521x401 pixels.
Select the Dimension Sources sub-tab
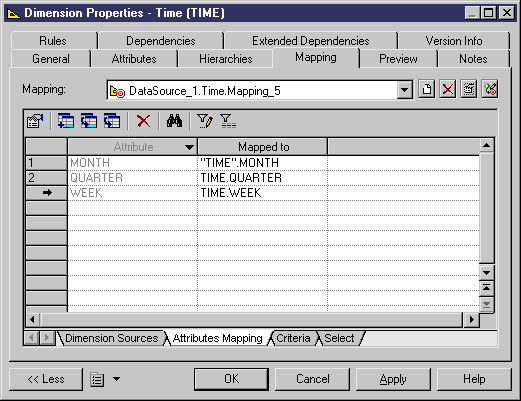[x=111, y=338]
